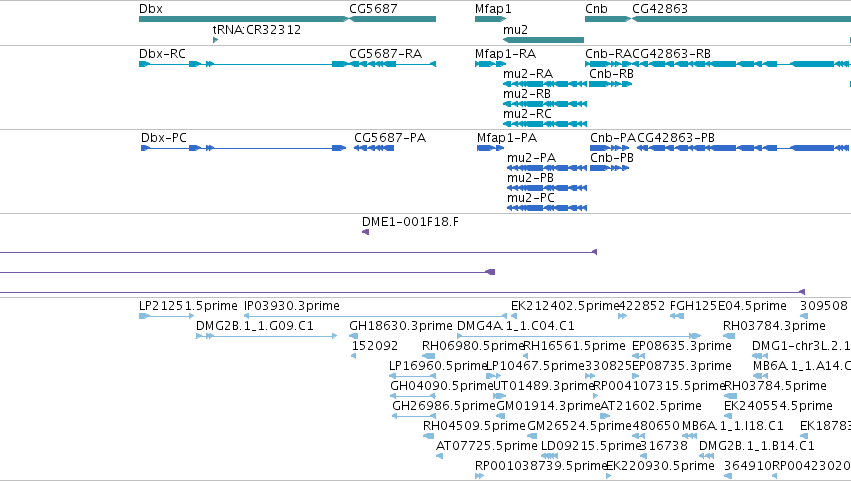Image resolution: width=851 pixels, height=481 pixels.
Task: Click the Mfap1 gene bar
Action: (x=490, y=19)
